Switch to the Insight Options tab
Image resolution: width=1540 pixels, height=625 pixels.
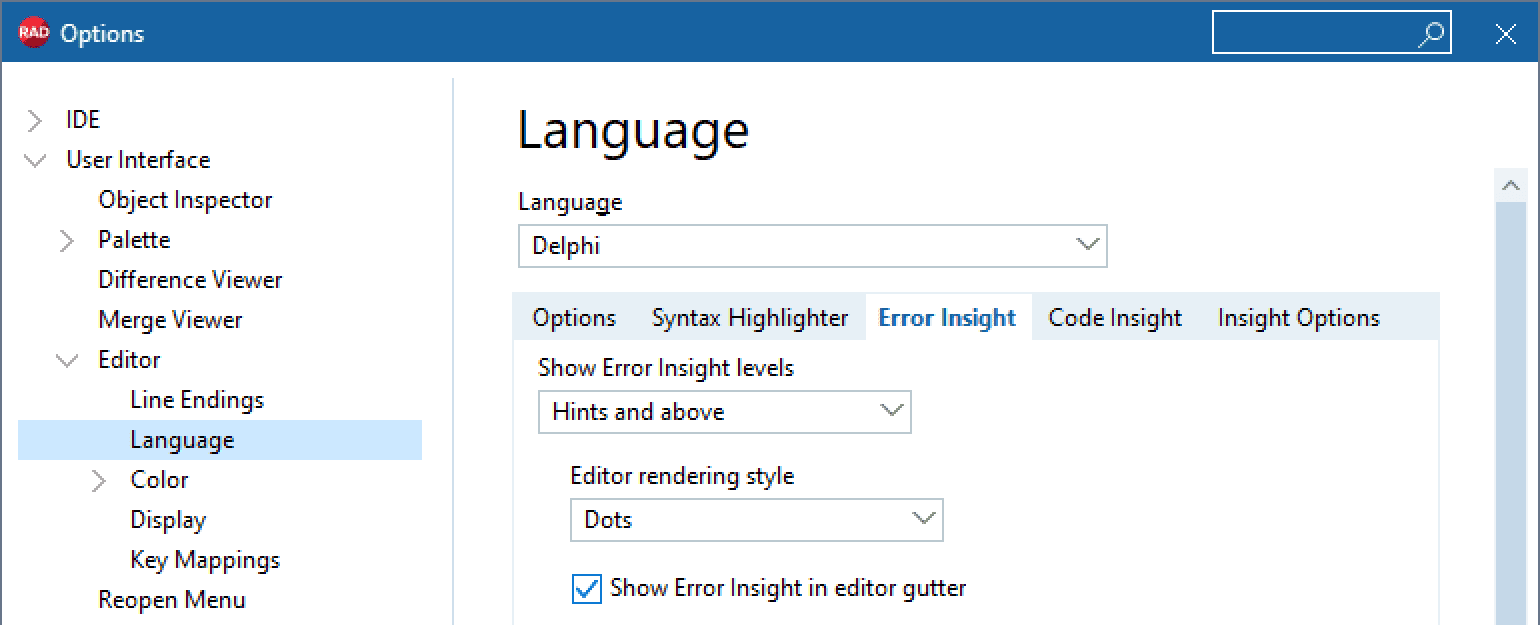[1298, 318]
